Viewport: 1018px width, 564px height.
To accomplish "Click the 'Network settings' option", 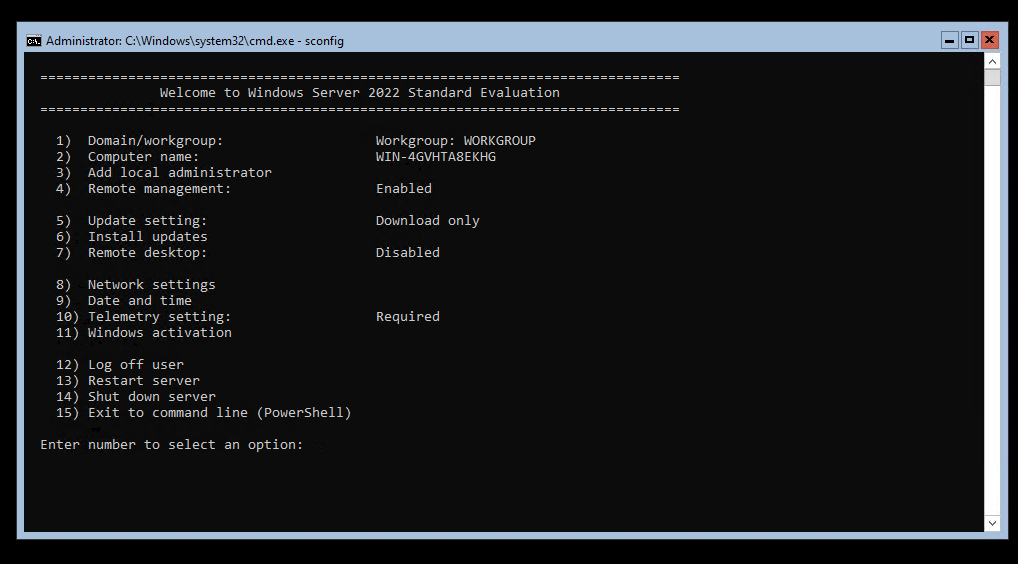I will [x=136, y=285].
